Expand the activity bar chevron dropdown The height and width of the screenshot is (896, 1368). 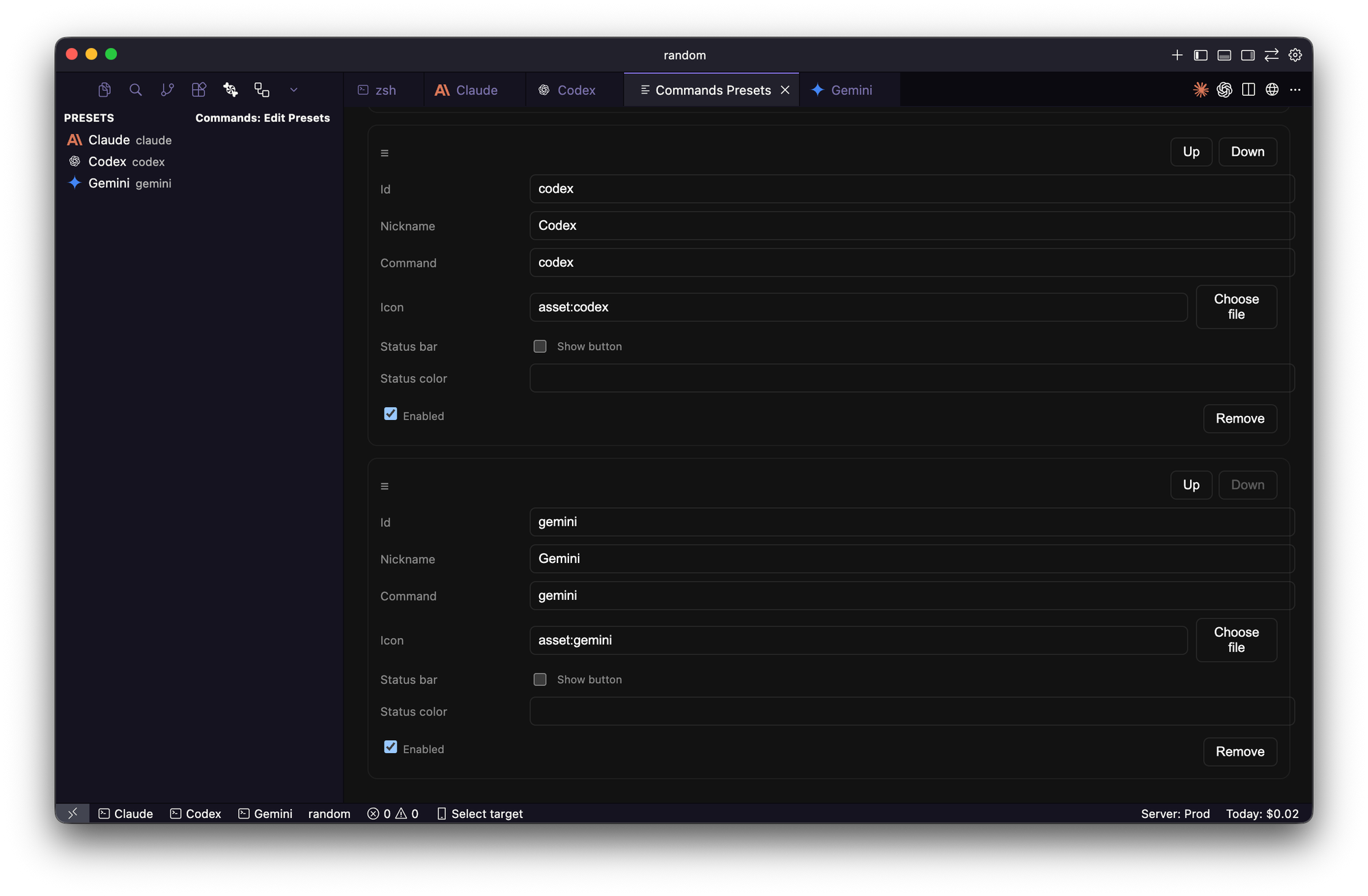pyautogui.click(x=293, y=90)
